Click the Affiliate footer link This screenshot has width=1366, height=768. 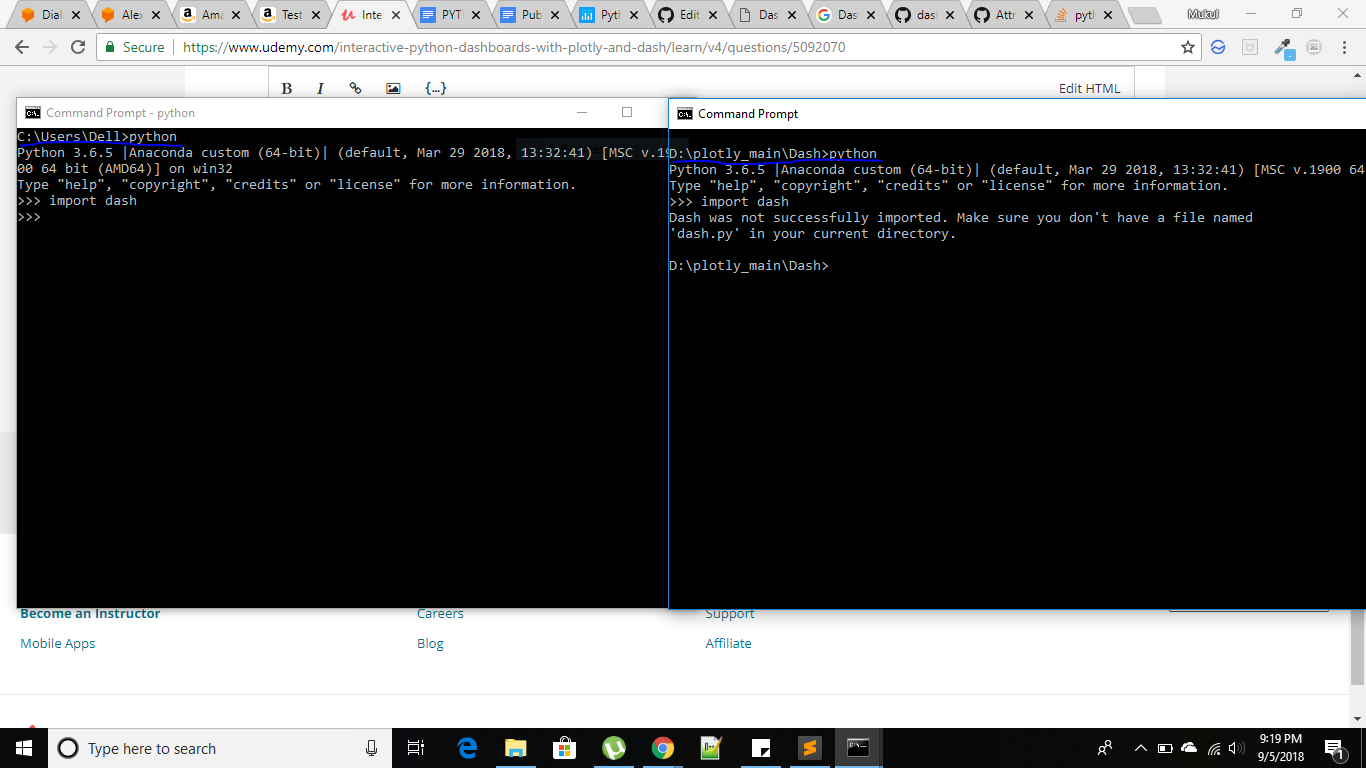[x=728, y=643]
